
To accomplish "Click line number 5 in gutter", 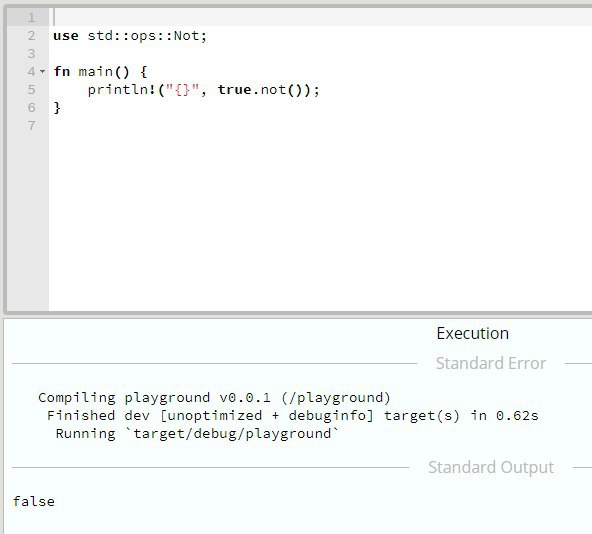I will [31, 90].
